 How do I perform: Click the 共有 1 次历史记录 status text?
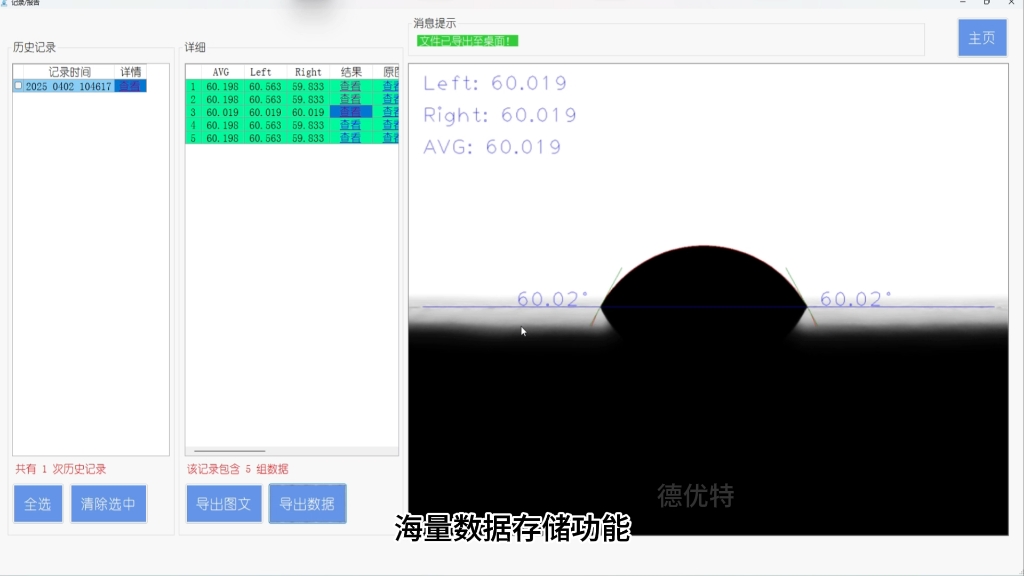click(x=61, y=469)
